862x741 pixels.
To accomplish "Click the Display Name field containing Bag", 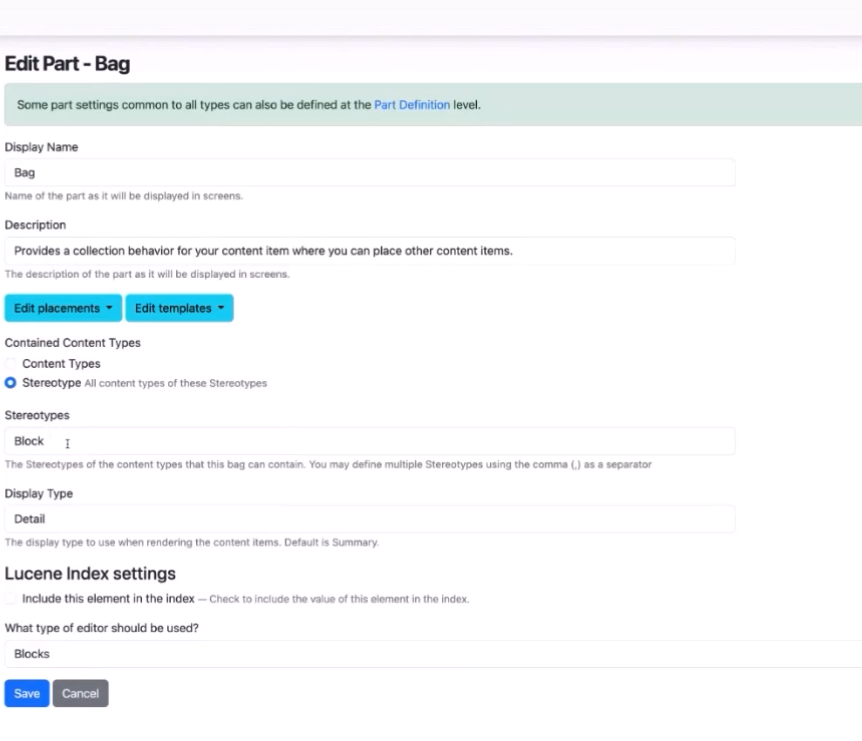I will tap(368, 171).
